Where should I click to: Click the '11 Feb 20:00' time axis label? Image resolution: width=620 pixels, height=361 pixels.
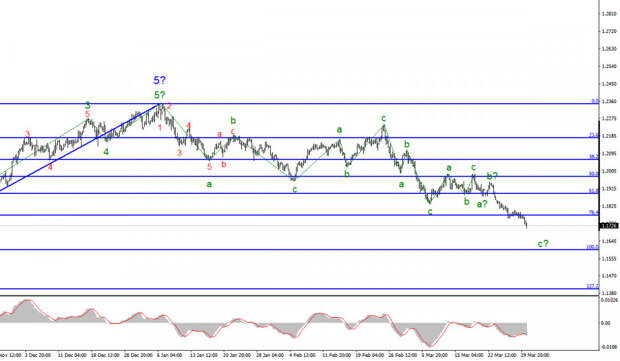point(336,355)
